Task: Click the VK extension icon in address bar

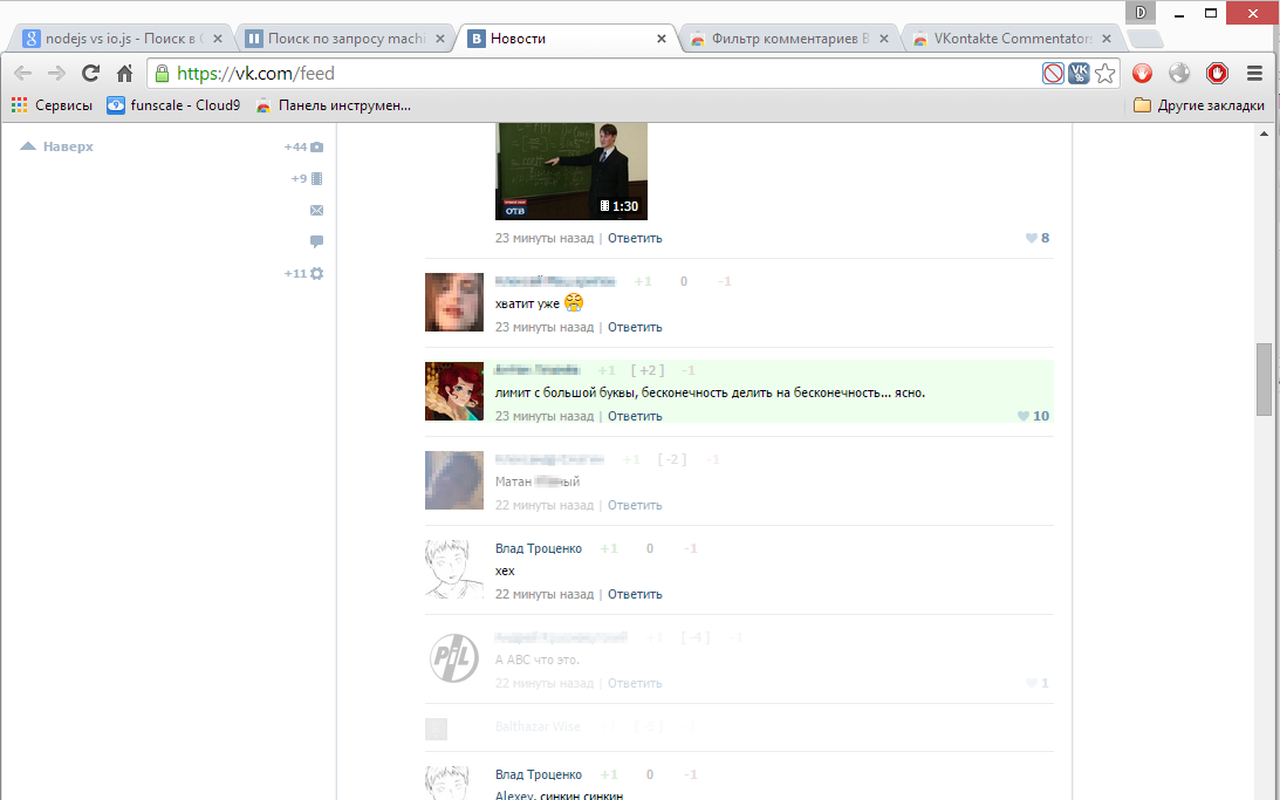Action: coord(1079,73)
